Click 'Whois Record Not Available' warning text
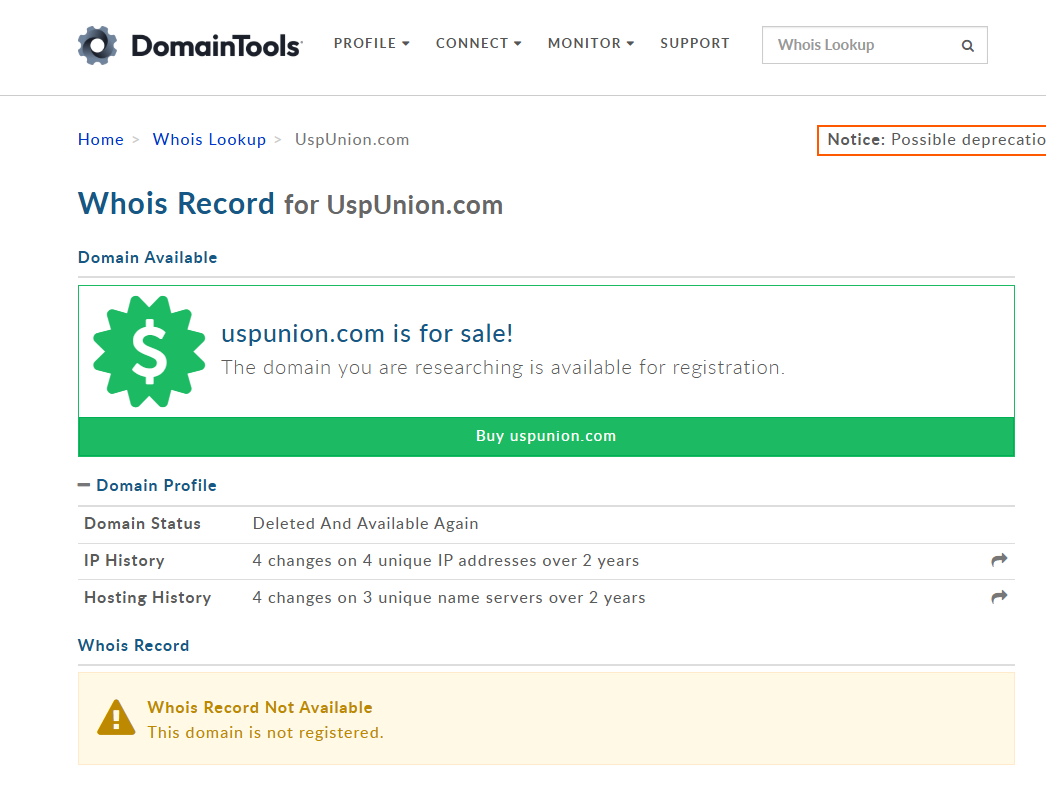 click(x=260, y=707)
